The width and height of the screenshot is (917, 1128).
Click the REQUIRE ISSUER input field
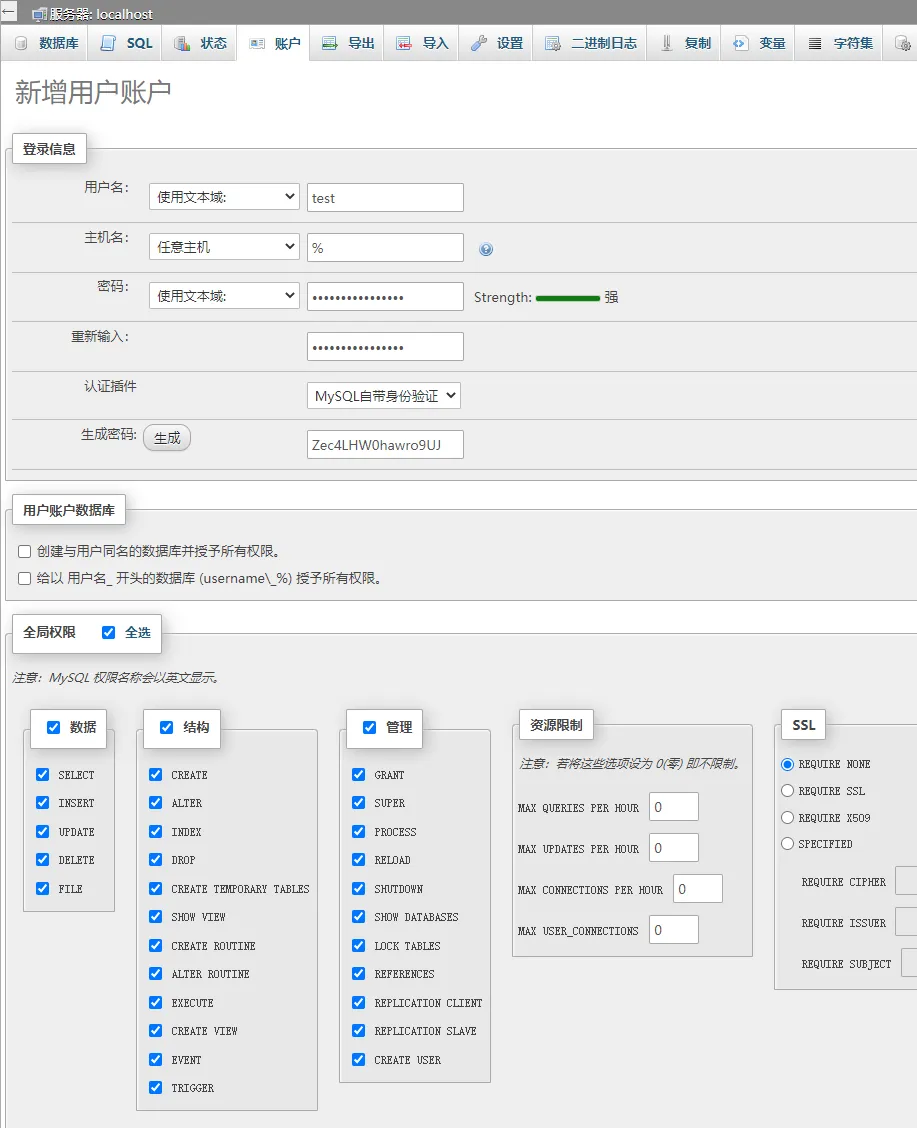(x=906, y=922)
